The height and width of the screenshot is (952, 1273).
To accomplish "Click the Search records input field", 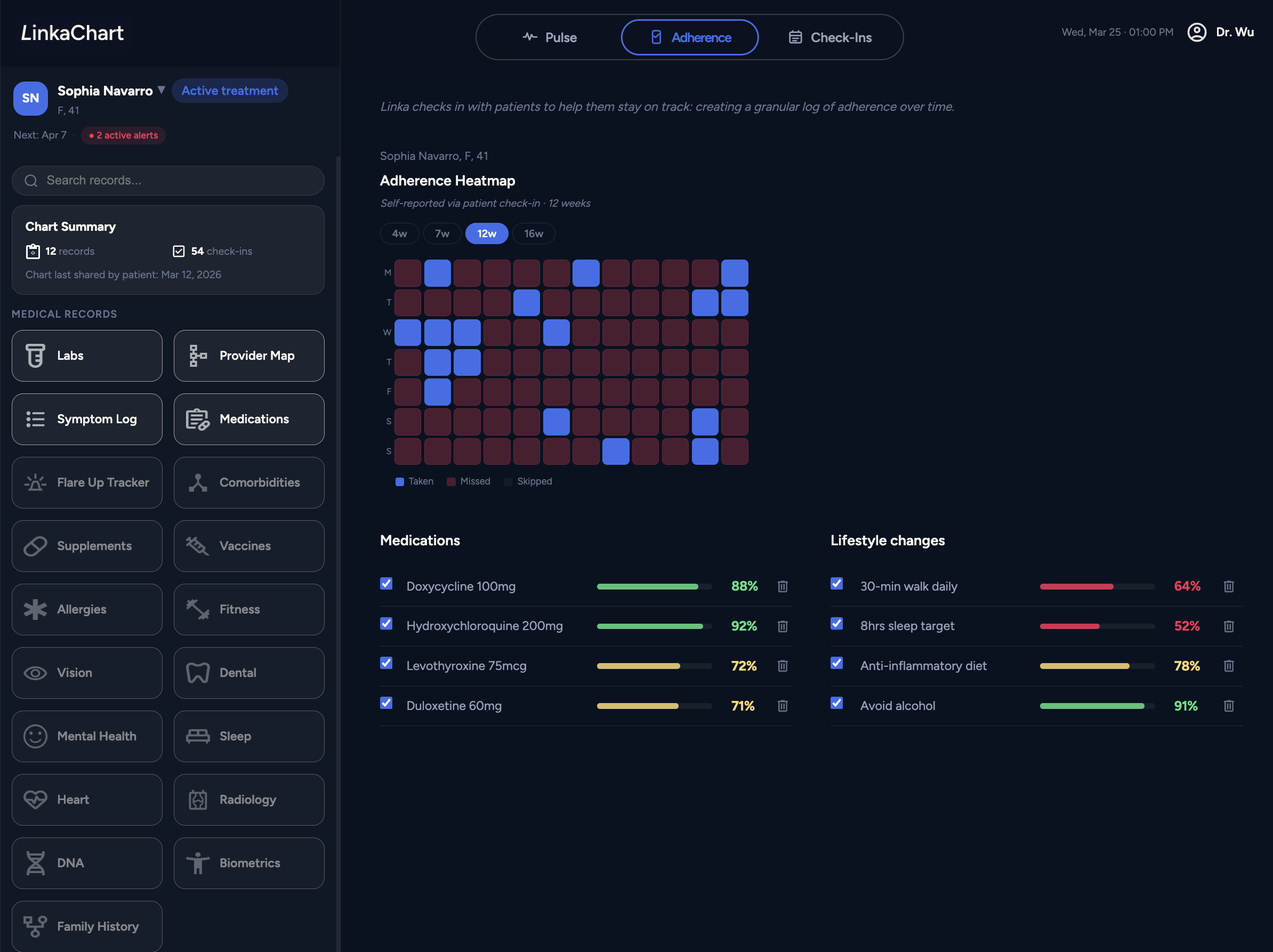I will point(168,181).
